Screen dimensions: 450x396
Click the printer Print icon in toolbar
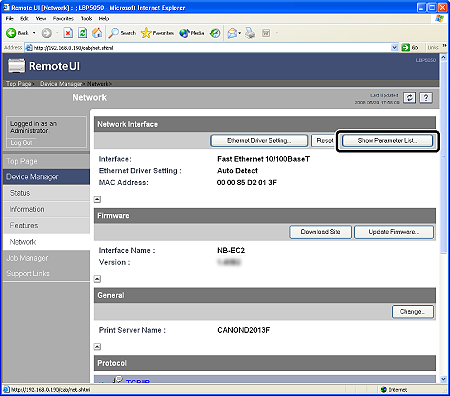pos(250,33)
